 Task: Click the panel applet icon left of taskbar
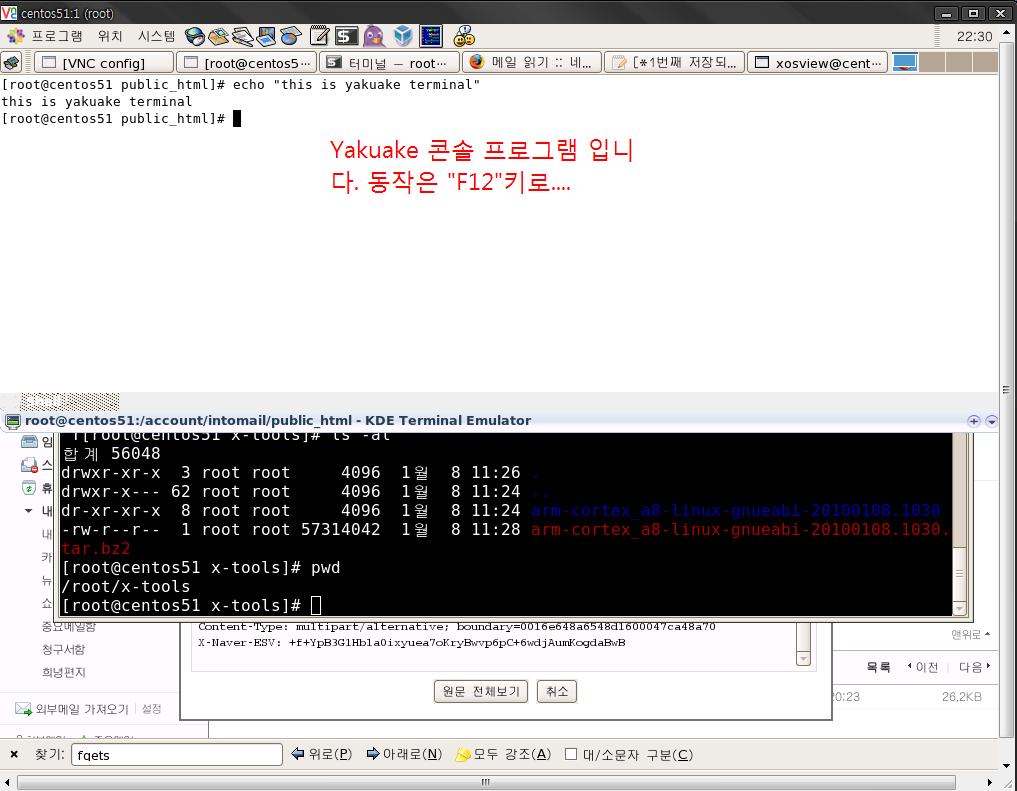(x=12, y=63)
